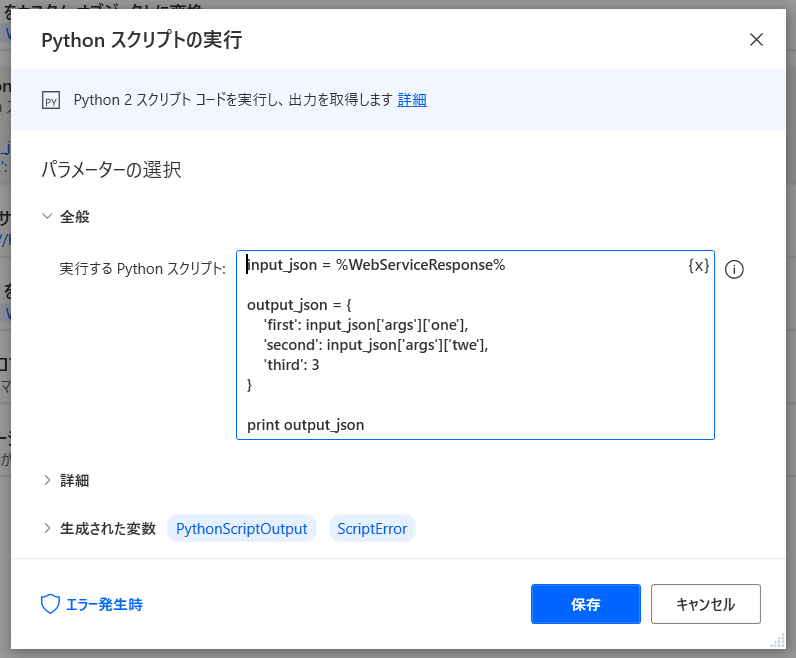796x658 pixels.
Task: Click inside the Python script text area
Action: point(475,345)
